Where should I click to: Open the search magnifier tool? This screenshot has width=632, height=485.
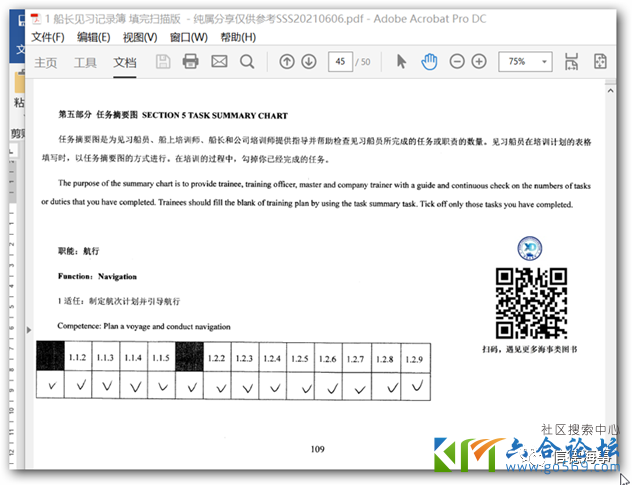[x=247, y=62]
